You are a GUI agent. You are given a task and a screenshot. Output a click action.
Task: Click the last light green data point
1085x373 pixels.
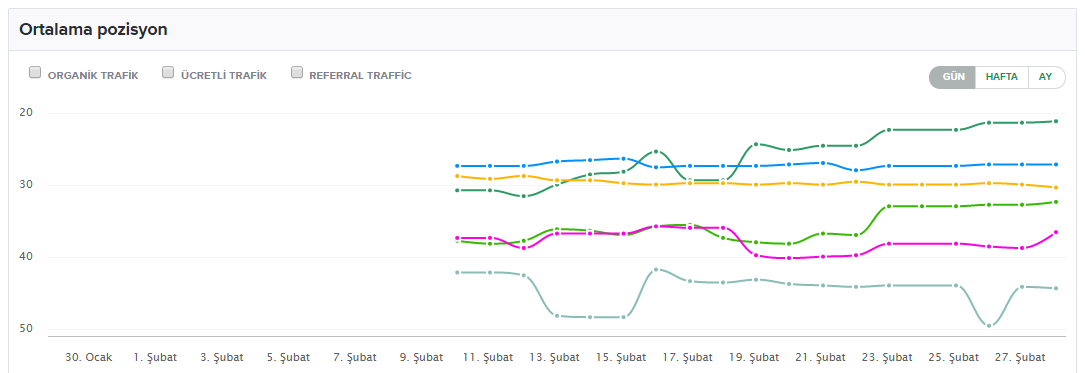1055,202
